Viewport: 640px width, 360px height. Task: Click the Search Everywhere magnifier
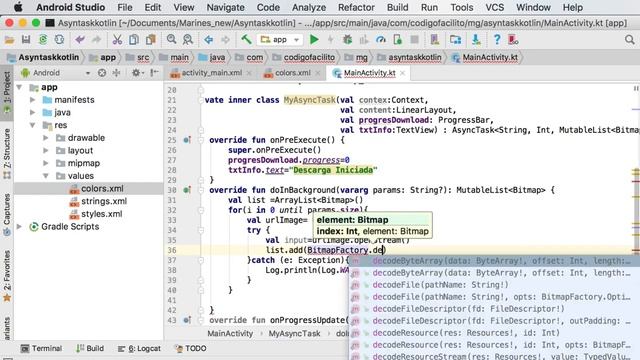[629, 40]
